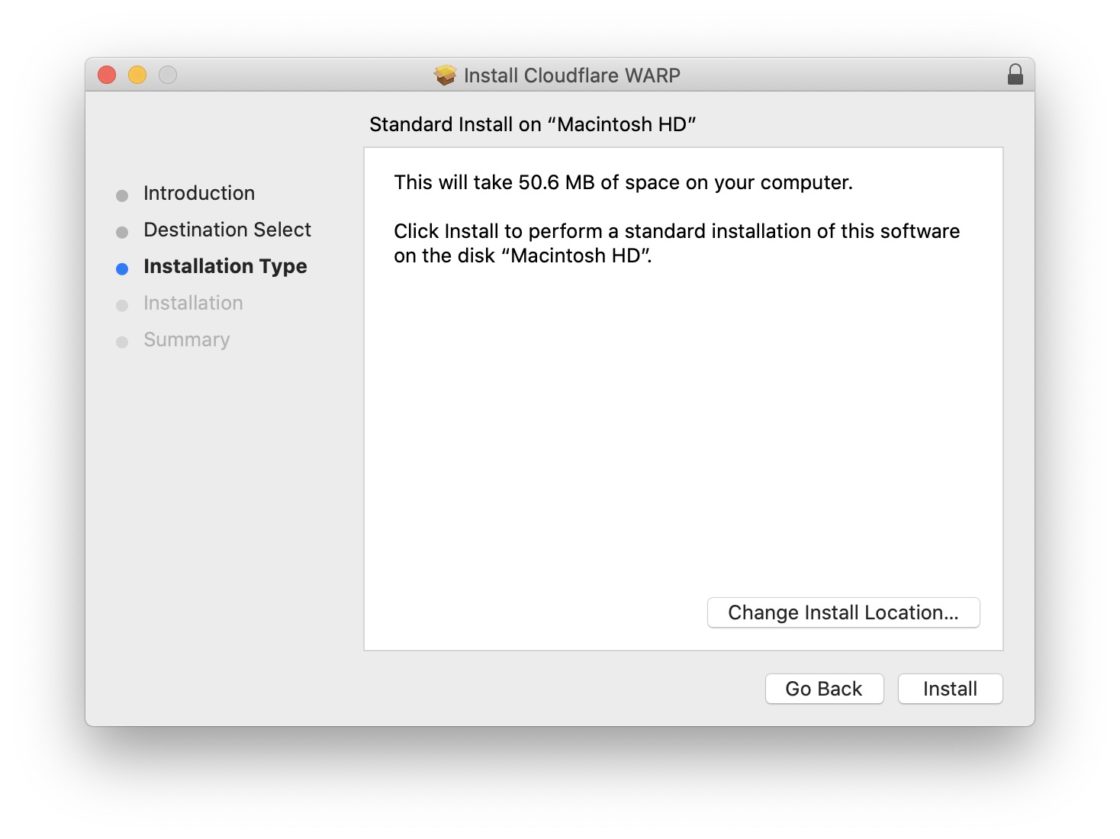Click the green zoom button
Viewport: 1120px width, 839px height.
coord(166,74)
